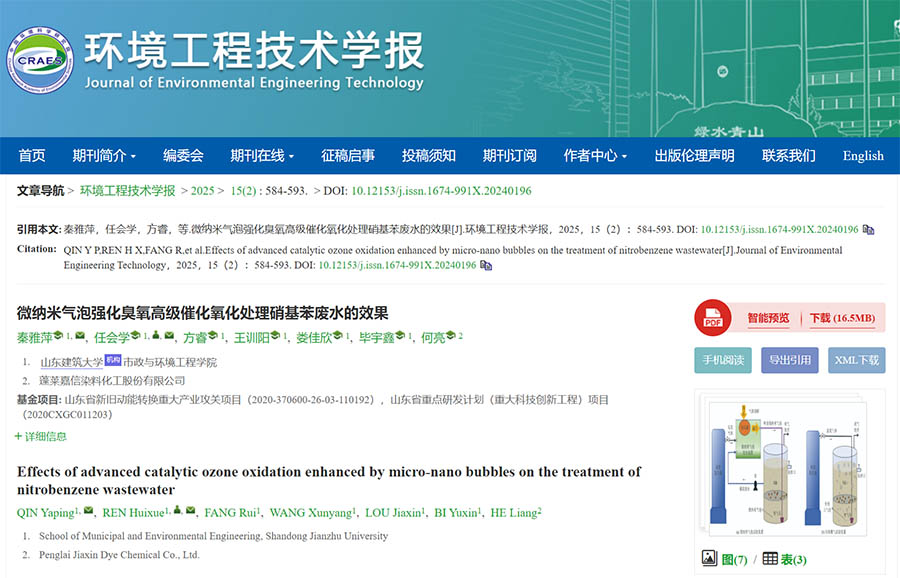The image size is (900, 578).
Task: Expand the 期刊简介 dropdown menu
Action: click(103, 156)
